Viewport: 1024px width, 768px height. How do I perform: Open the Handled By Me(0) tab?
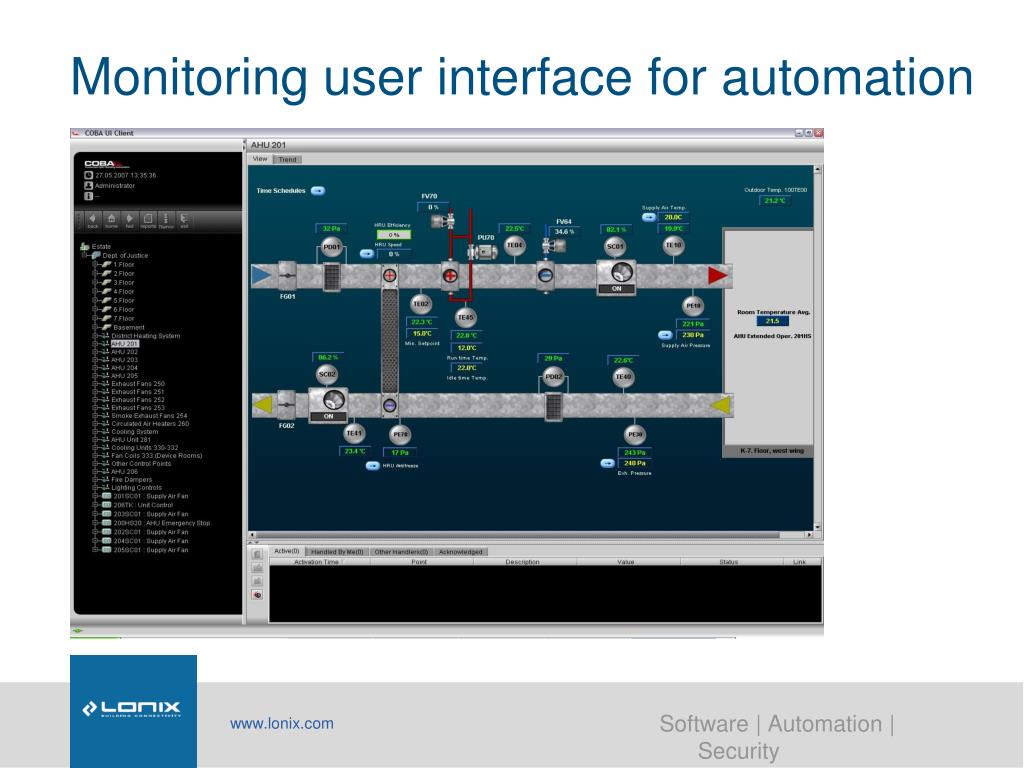[x=336, y=552]
